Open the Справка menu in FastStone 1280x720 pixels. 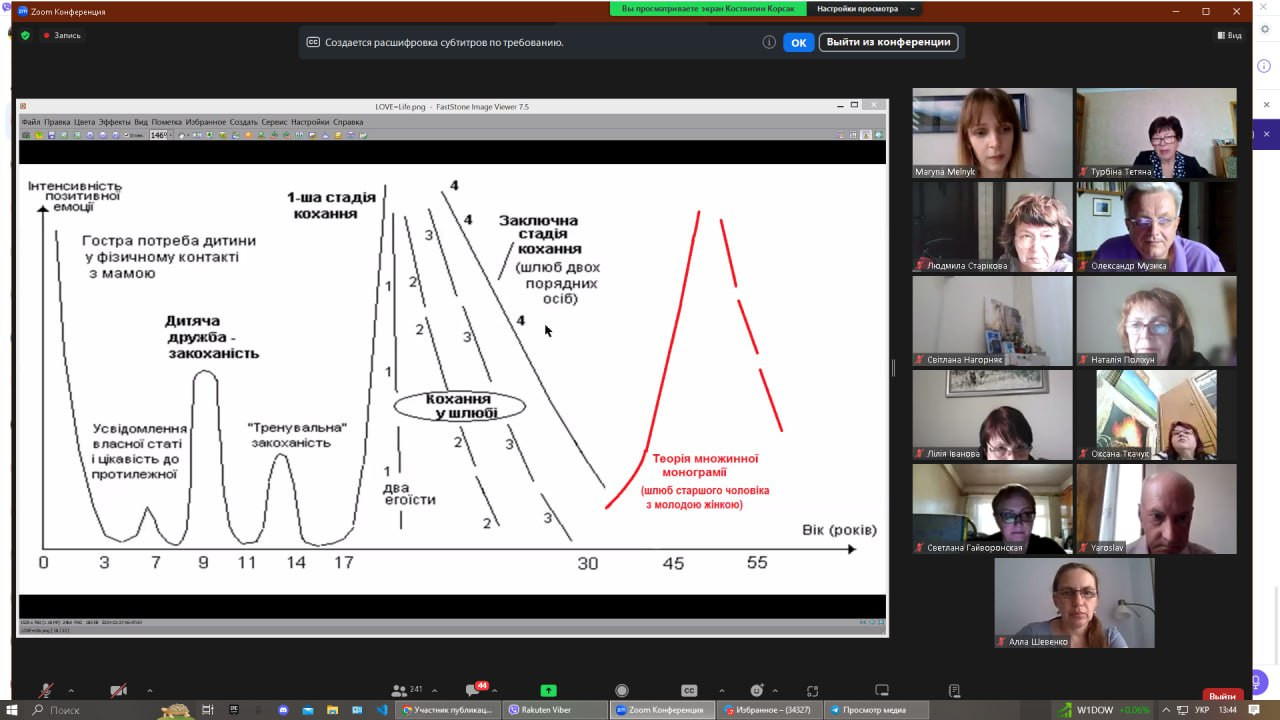click(x=348, y=122)
